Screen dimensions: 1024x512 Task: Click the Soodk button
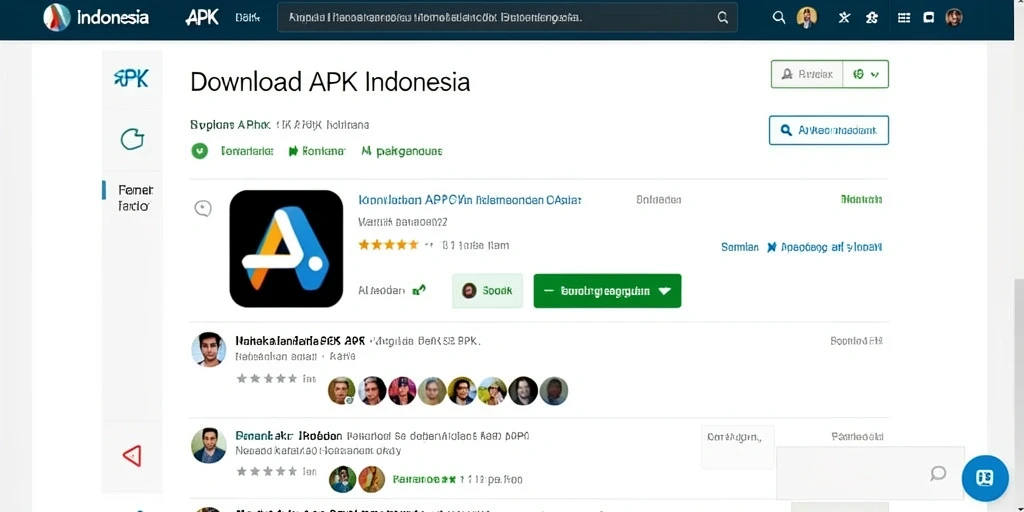pyautogui.click(x=487, y=291)
